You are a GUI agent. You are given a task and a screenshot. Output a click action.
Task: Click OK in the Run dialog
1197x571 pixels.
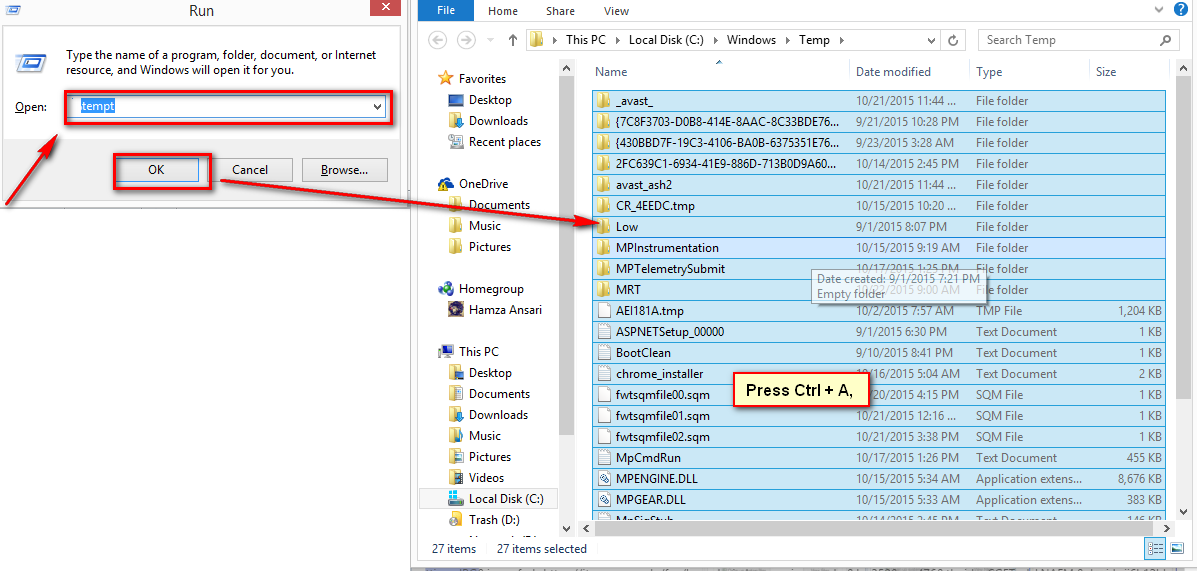(x=156, y=169)
